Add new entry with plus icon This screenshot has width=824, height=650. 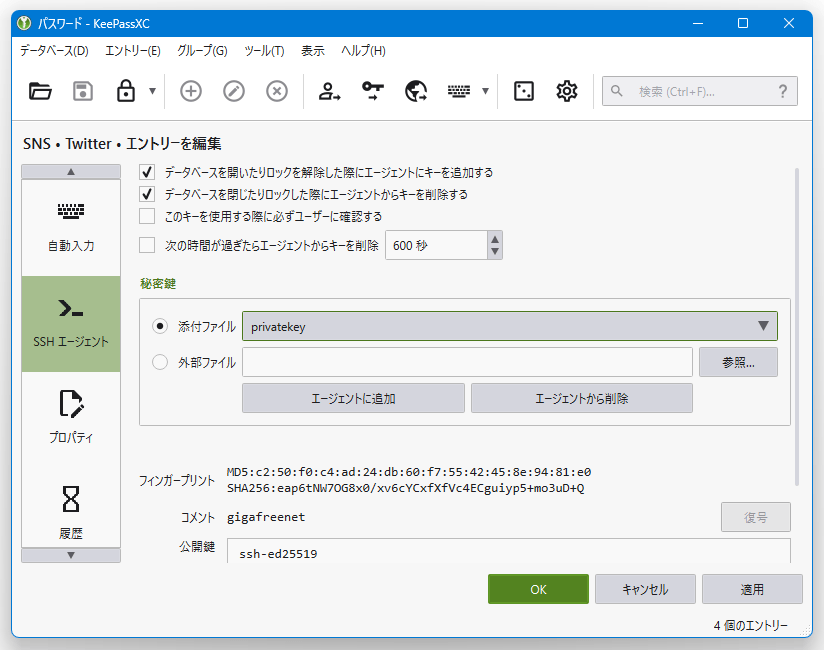(191, 91)
